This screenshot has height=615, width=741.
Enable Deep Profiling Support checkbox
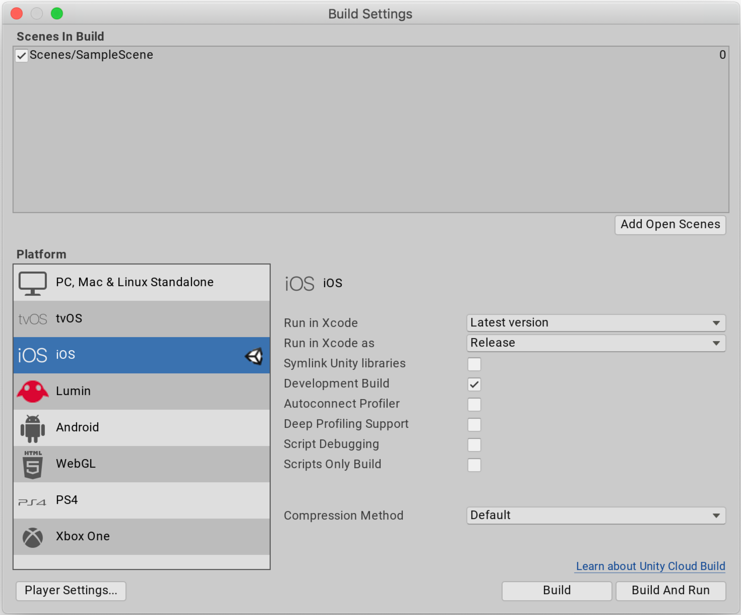pos(474,424)
